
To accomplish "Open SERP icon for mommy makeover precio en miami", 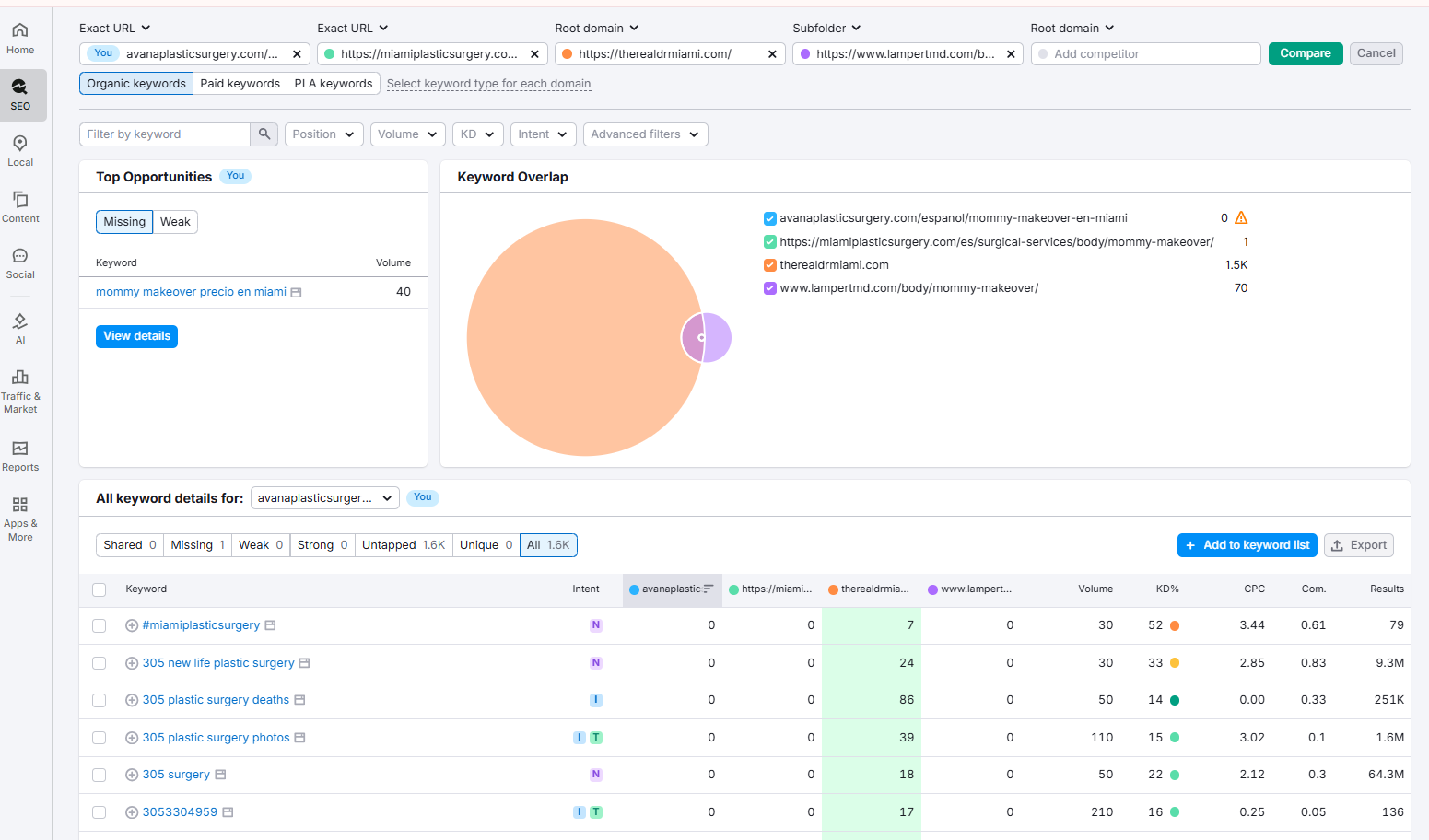I will (296, 292).
